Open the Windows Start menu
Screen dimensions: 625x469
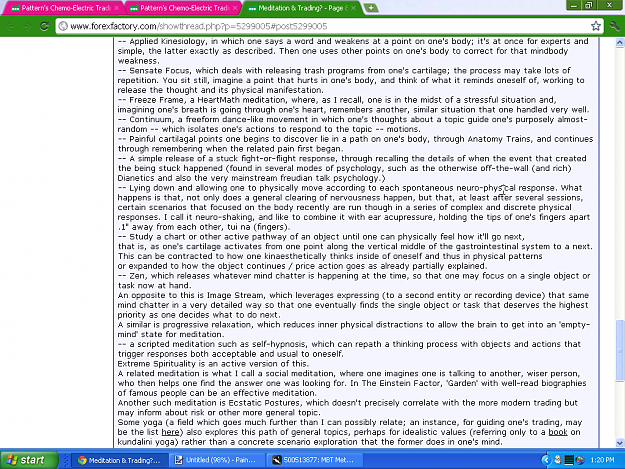pos(29,460)
